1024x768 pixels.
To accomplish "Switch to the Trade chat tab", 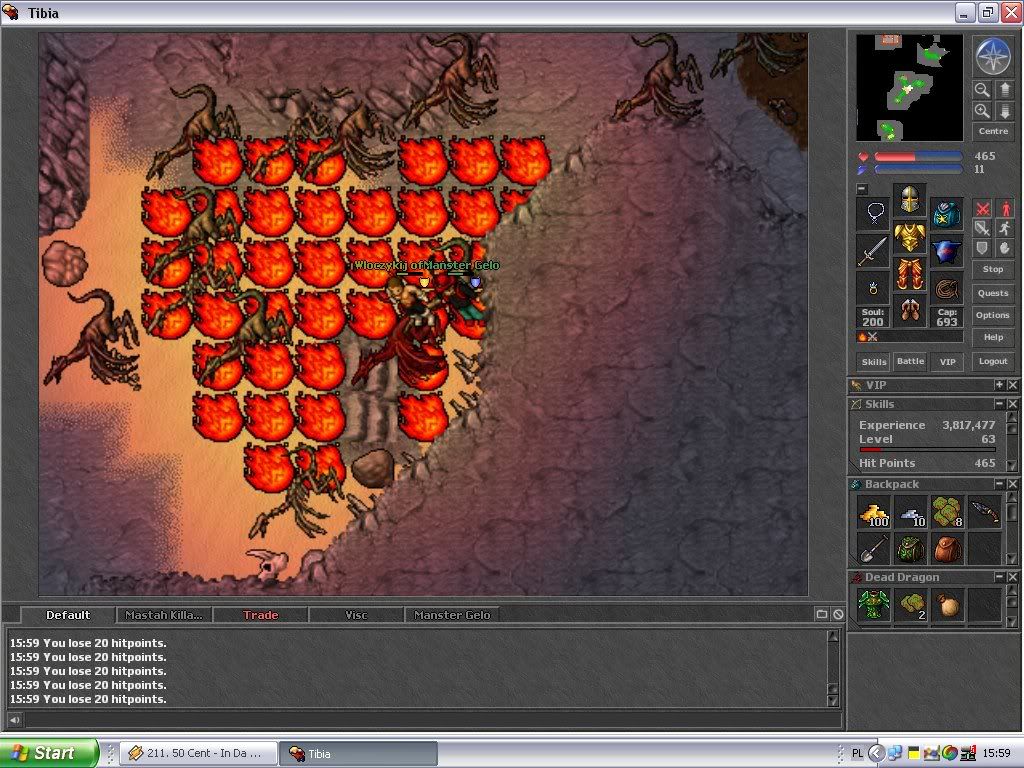I will [x=261, y=615].
